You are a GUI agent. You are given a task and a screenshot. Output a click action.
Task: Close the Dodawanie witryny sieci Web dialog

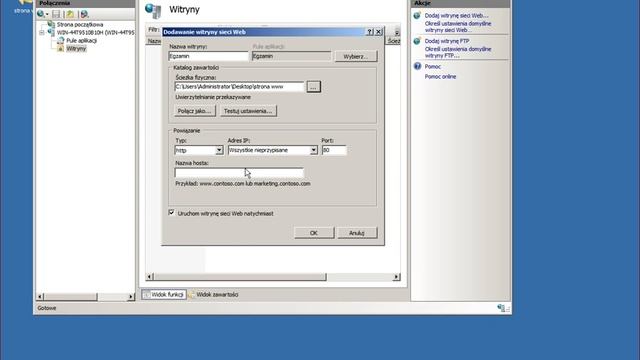click(379, 32)
